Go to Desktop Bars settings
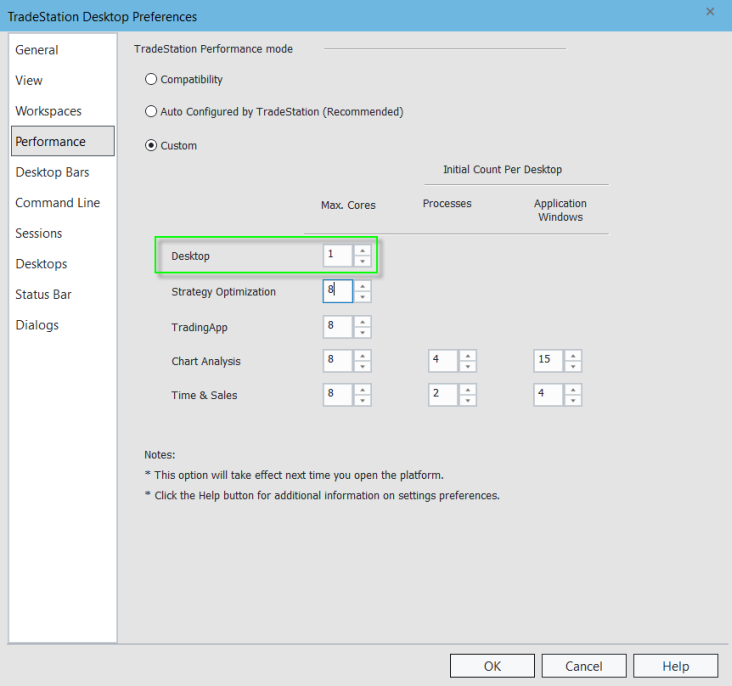732x686 pixels. tap(52, 172)
